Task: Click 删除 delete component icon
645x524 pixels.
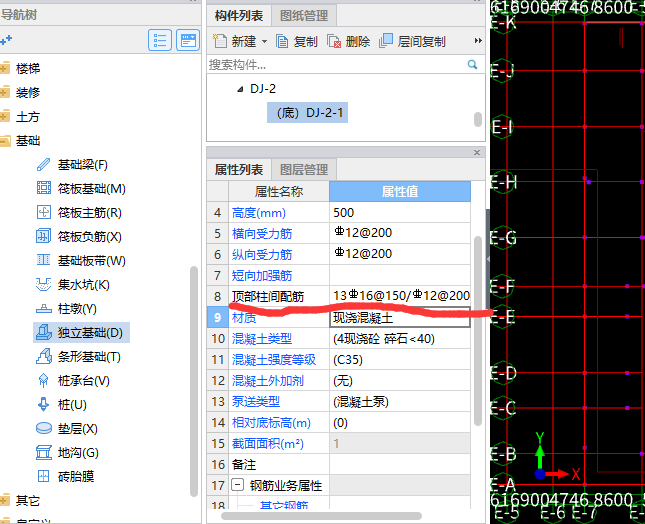Action: [334, 42]
